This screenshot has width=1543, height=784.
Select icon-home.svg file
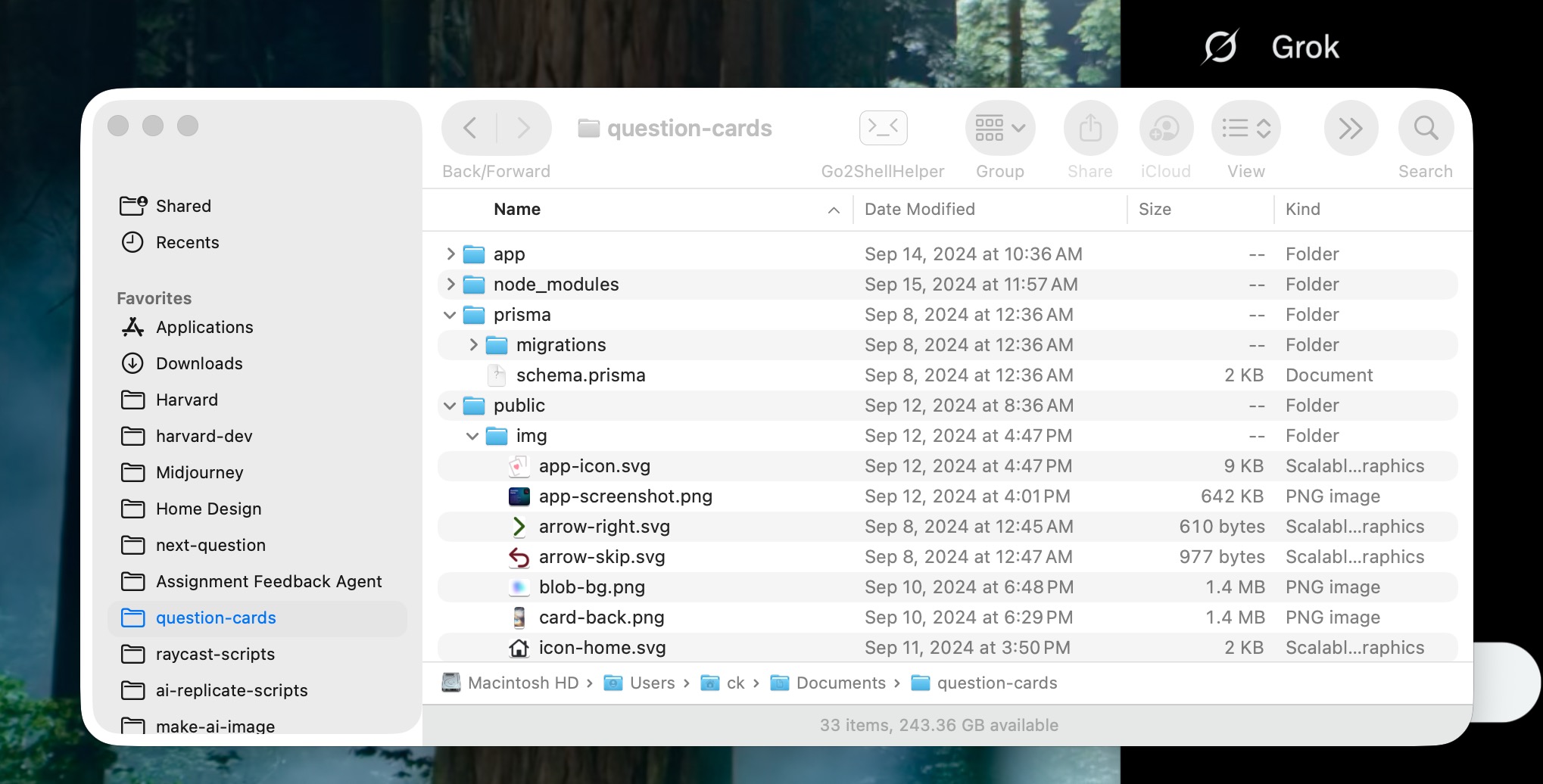(x=948, y=647)
